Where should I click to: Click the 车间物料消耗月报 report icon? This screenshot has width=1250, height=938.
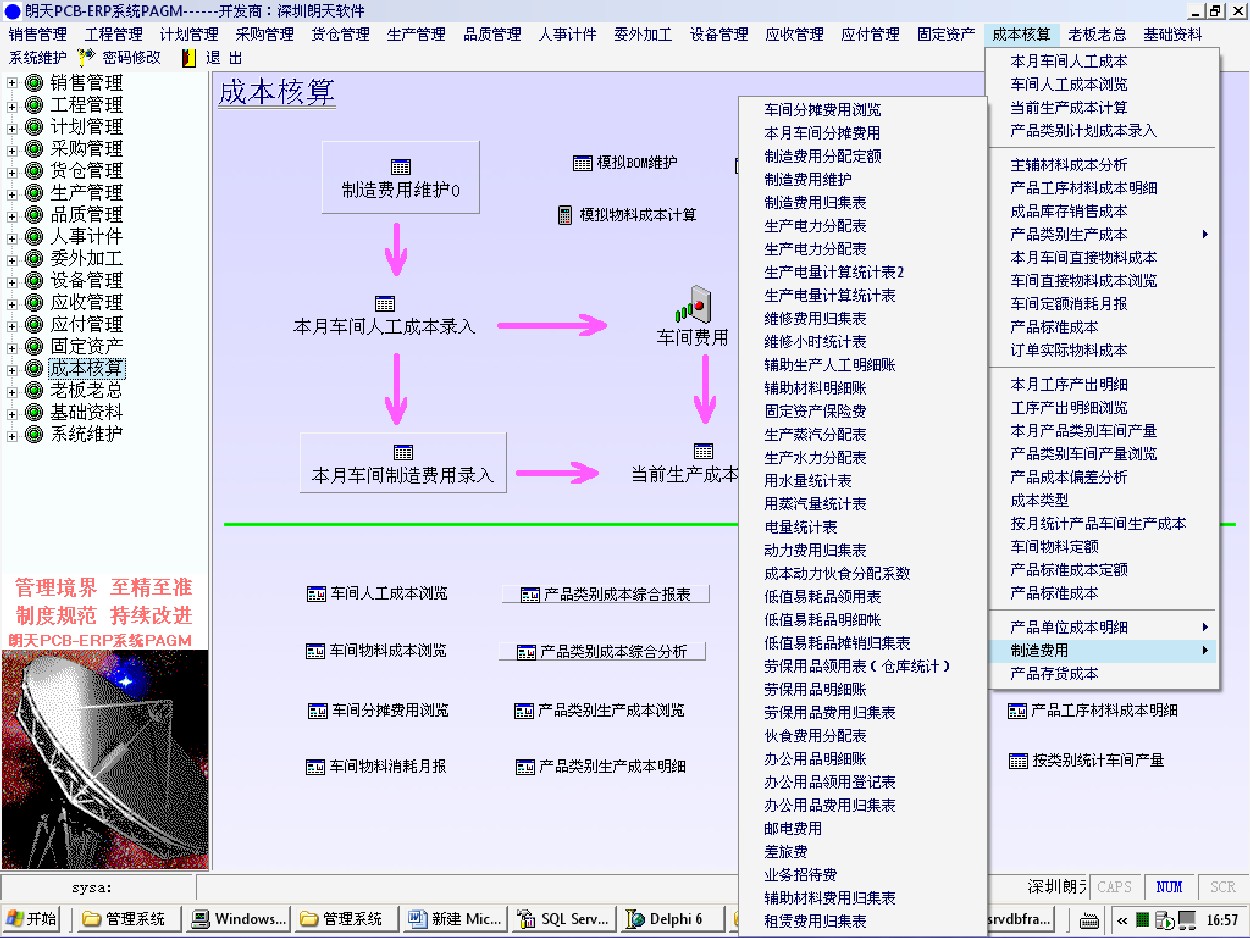tap(316, 767)
